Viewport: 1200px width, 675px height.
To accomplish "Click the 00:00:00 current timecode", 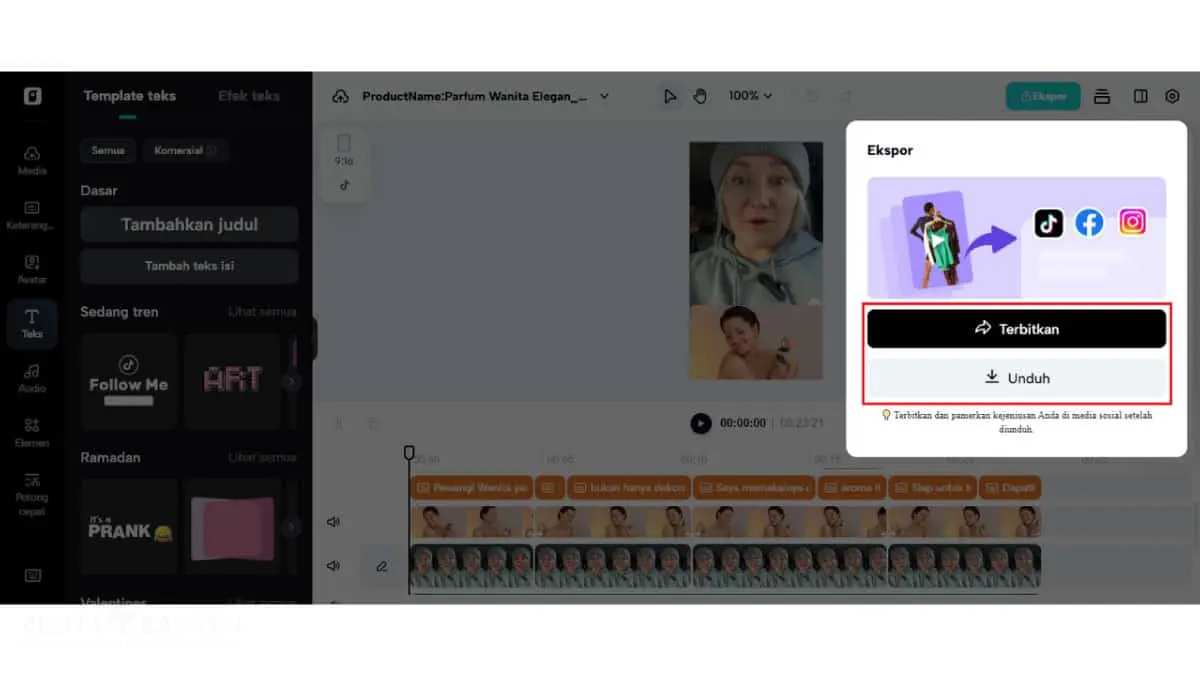I will pyautogui.click(x=743, y=423).
